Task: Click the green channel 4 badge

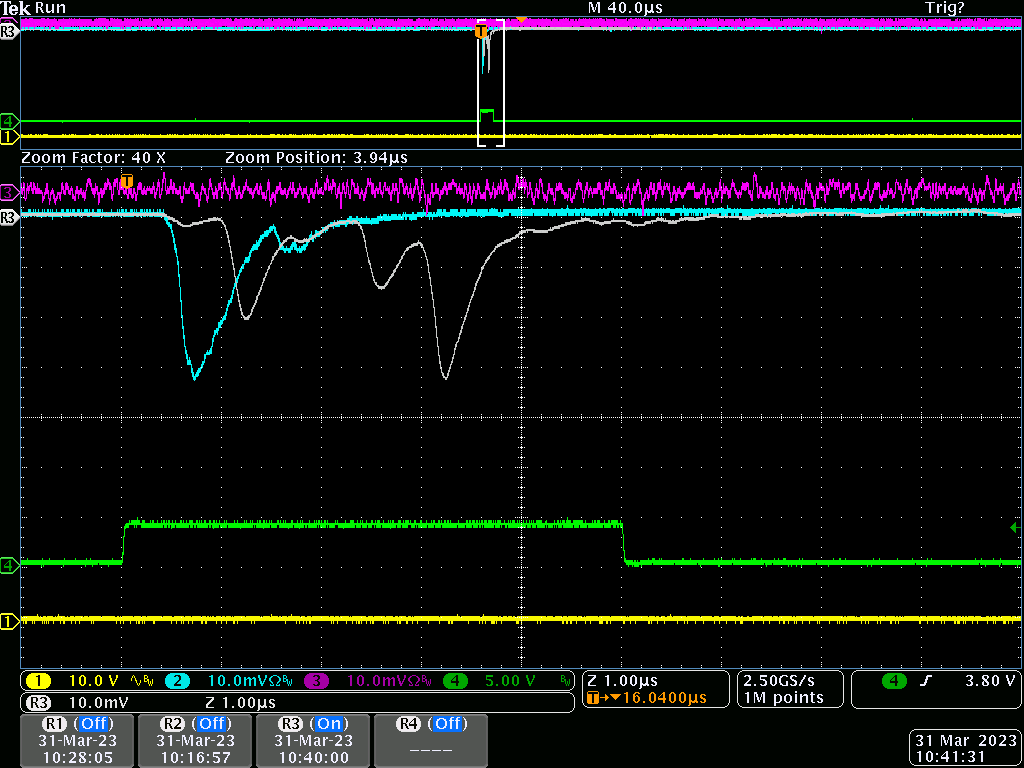Action: click(x=456, y=681)
